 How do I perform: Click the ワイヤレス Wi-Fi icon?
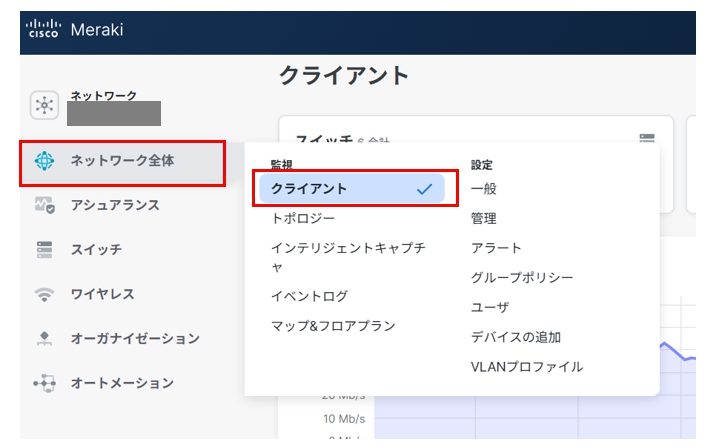pos(44,295)
